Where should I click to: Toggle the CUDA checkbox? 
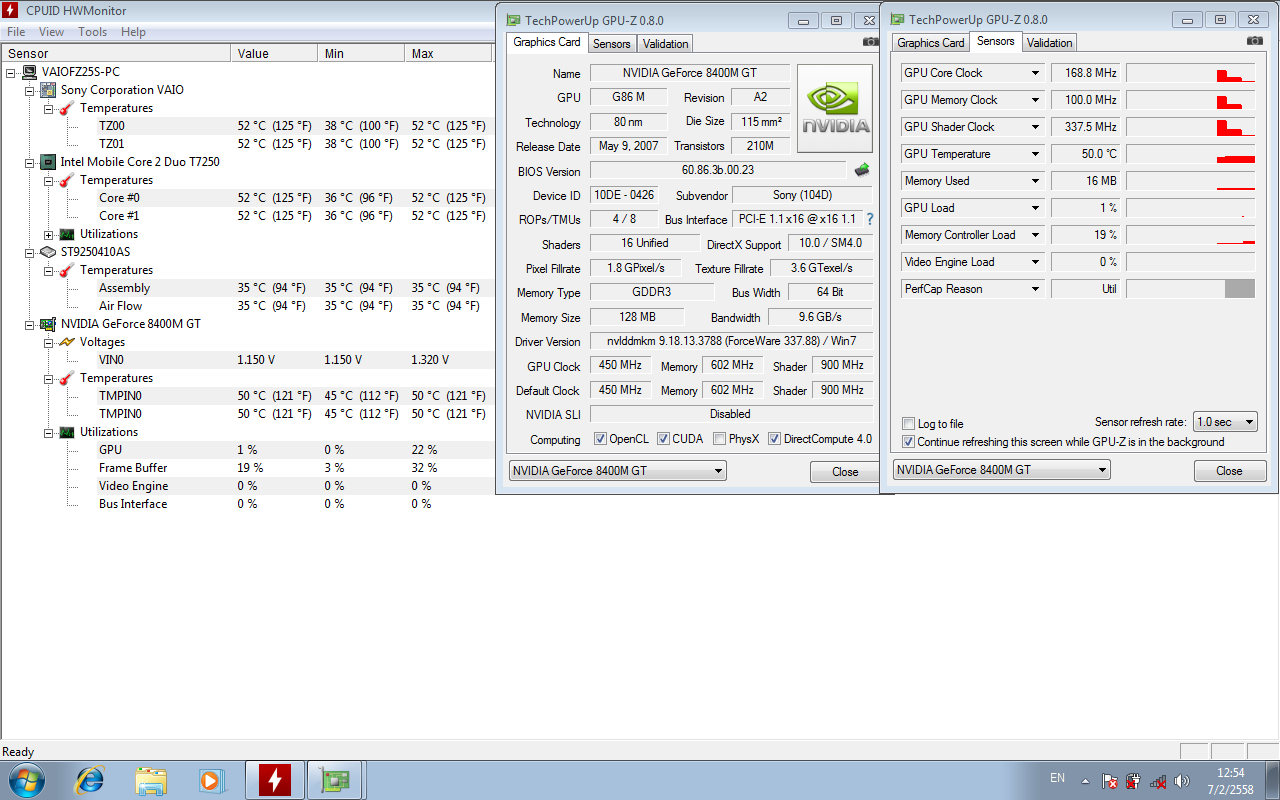pos(663,439)
